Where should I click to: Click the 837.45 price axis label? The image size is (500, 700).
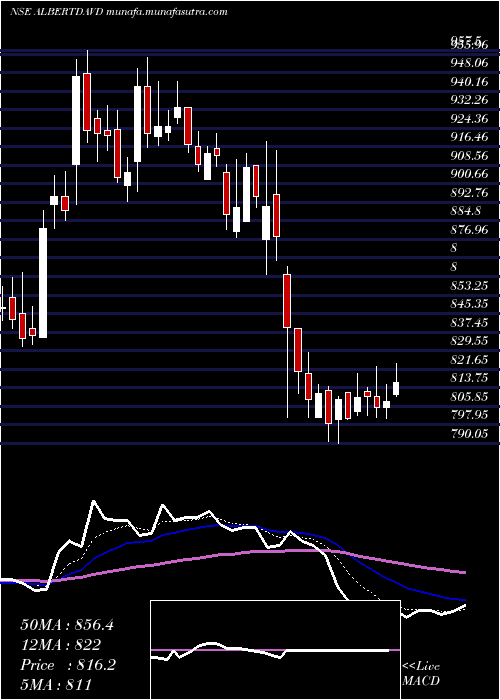(x=469, y=322)
